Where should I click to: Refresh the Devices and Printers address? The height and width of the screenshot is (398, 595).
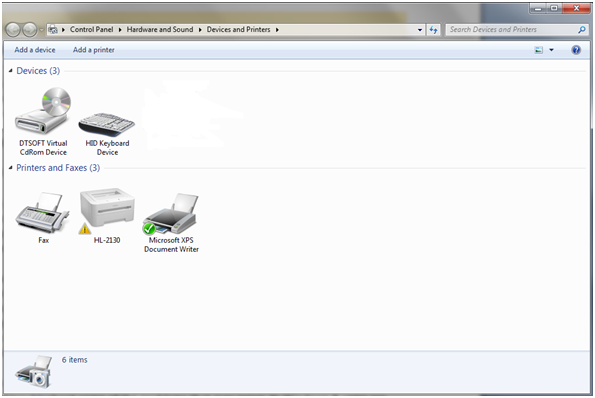[433, 29]
